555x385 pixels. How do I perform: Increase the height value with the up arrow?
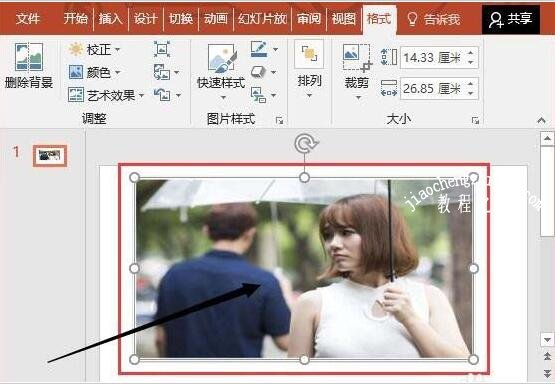click(x=470, y=53)
